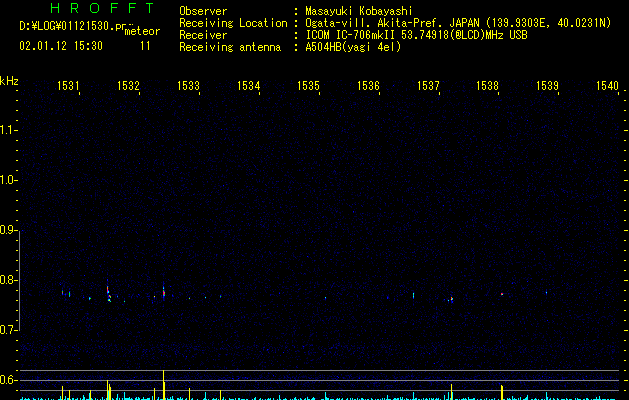Click the 1531 time axis marker
The height and width of the screenshot is (400, 629).
pyautogui.click(x=68, y=86)
